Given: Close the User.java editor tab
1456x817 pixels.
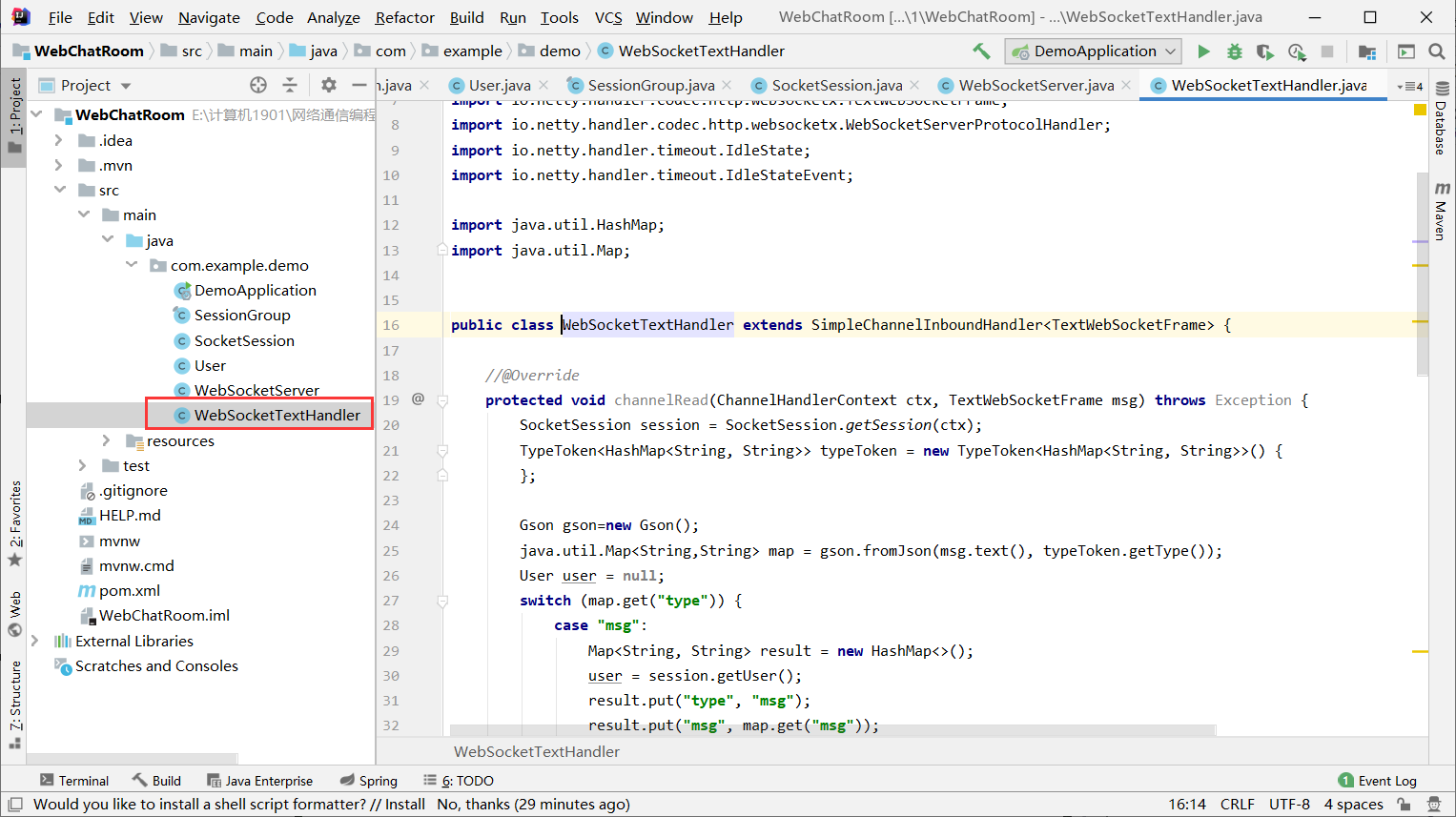Looking at the screenshot, I should (x=543, y=84).
